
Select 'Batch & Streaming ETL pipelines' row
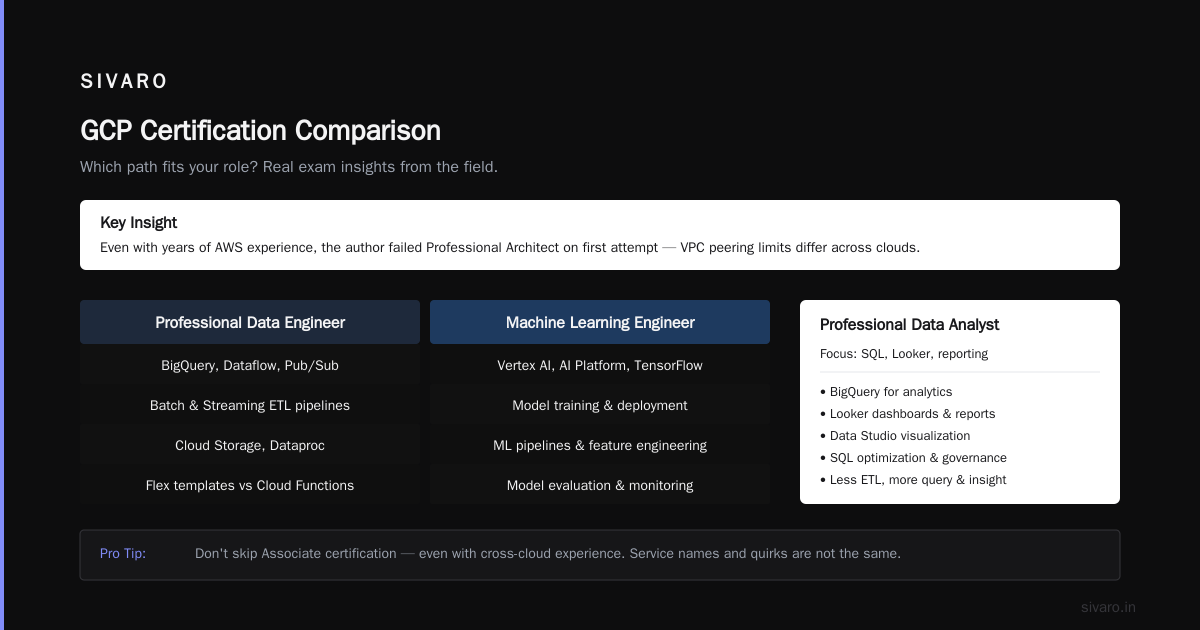tap(250, 405)
